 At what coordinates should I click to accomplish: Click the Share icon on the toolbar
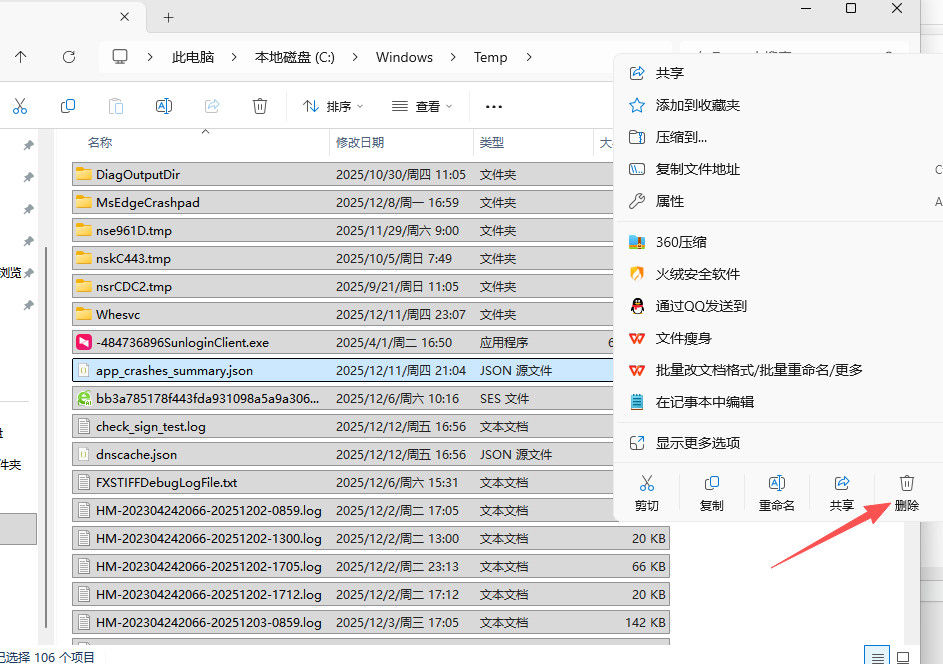212,105
